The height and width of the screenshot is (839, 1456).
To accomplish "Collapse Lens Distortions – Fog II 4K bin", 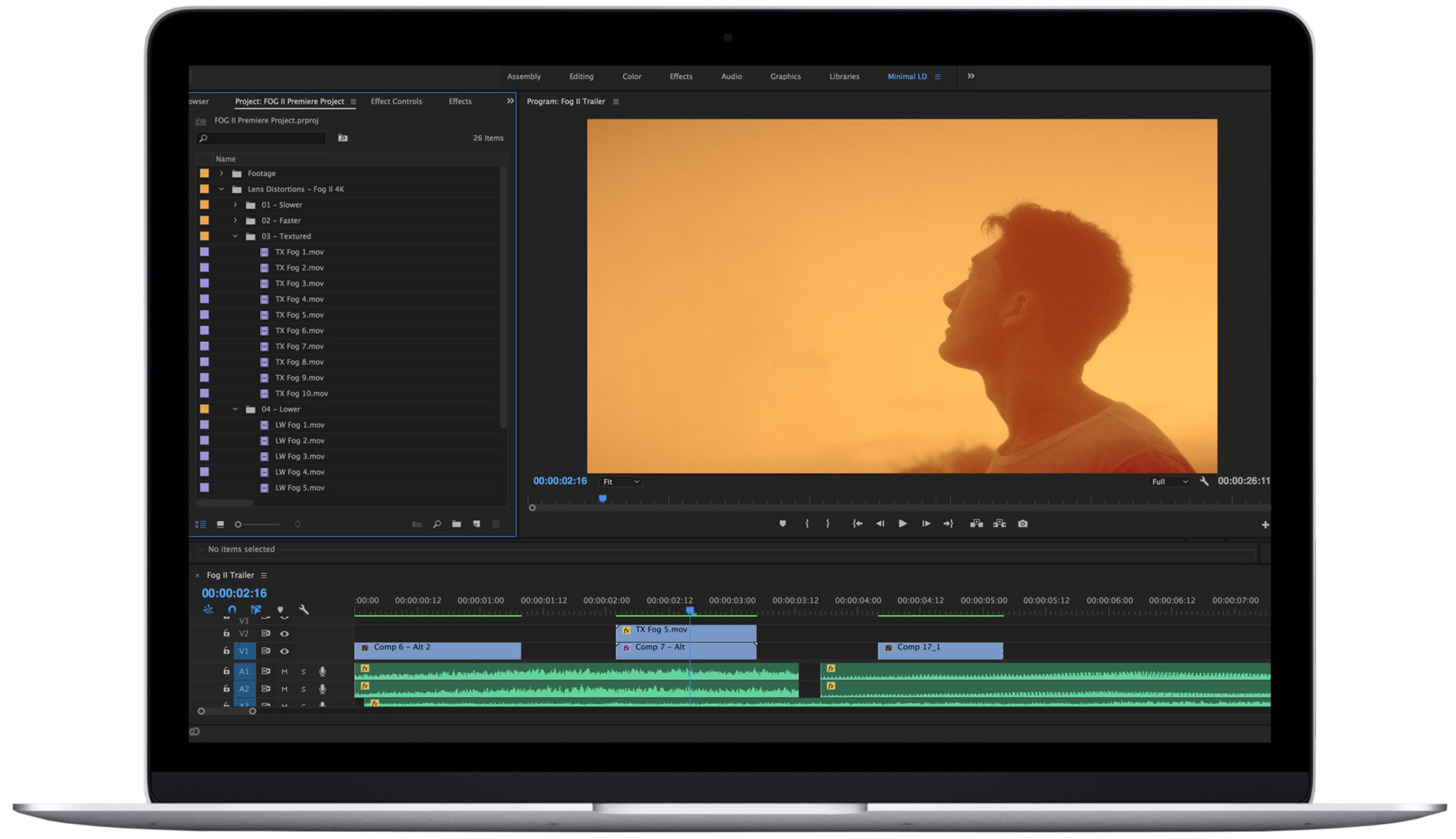I will click(221, 189).
